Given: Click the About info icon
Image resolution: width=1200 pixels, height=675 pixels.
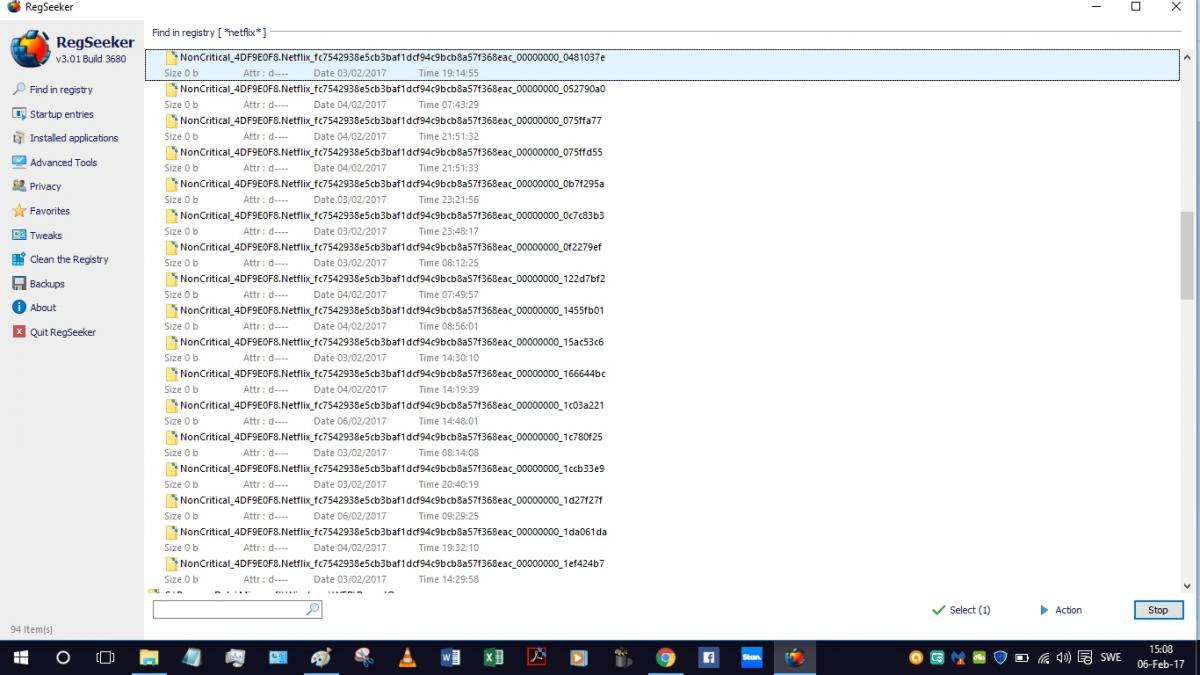Looking at the screenshot, I should click(19, 307).
